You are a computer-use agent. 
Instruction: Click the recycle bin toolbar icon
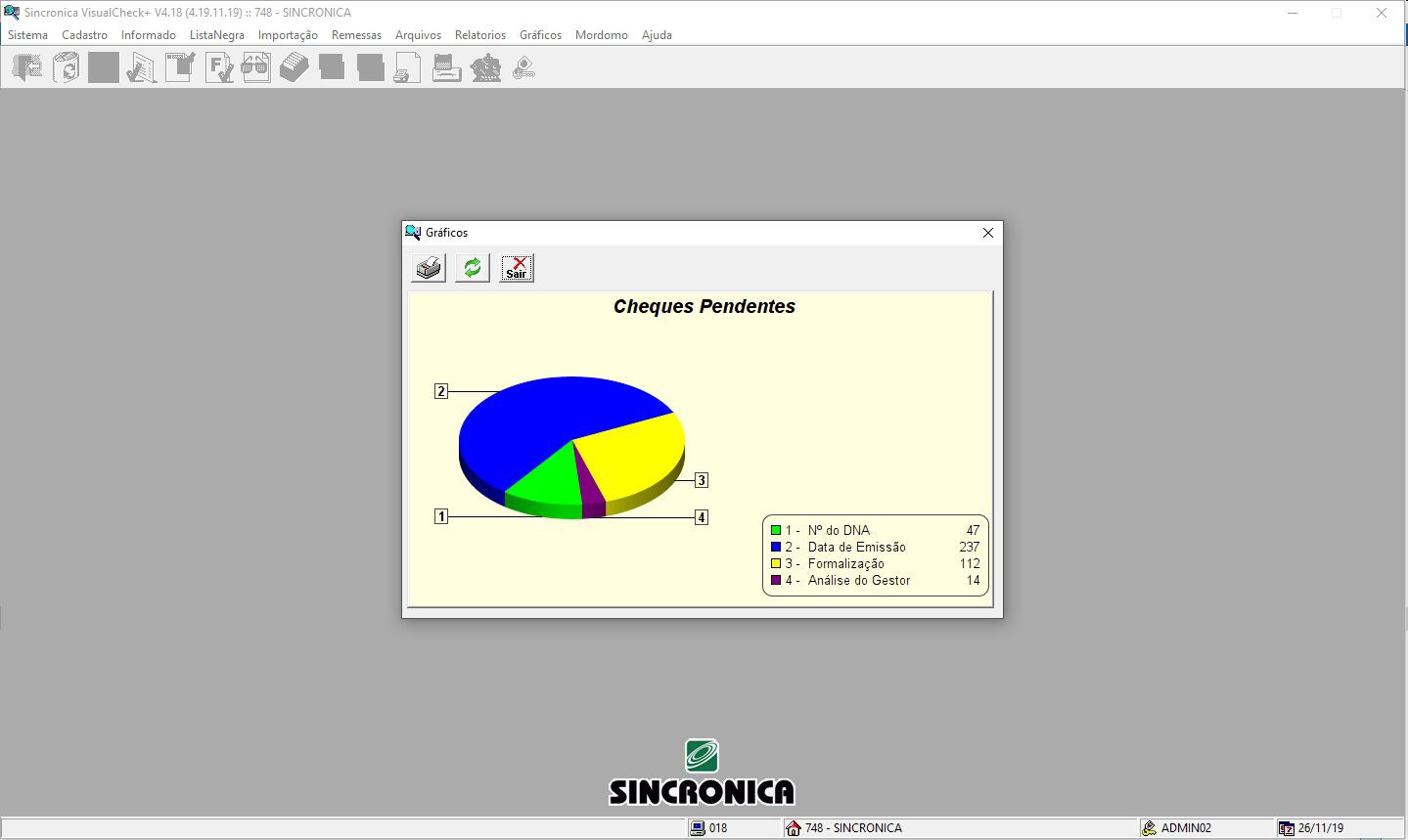[66, 68]
